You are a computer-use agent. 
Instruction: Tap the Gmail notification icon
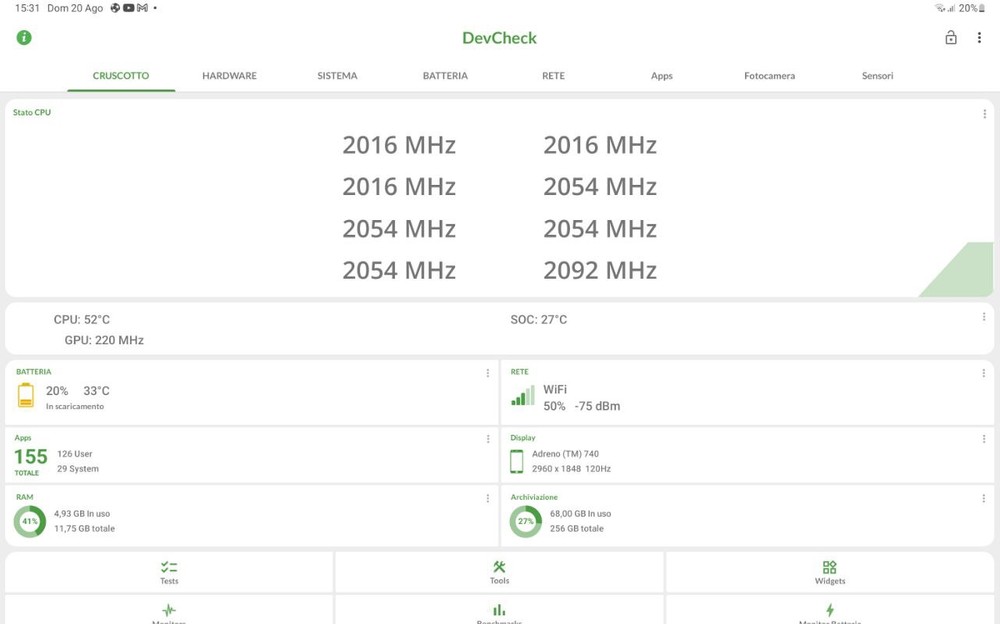[142, 8]
